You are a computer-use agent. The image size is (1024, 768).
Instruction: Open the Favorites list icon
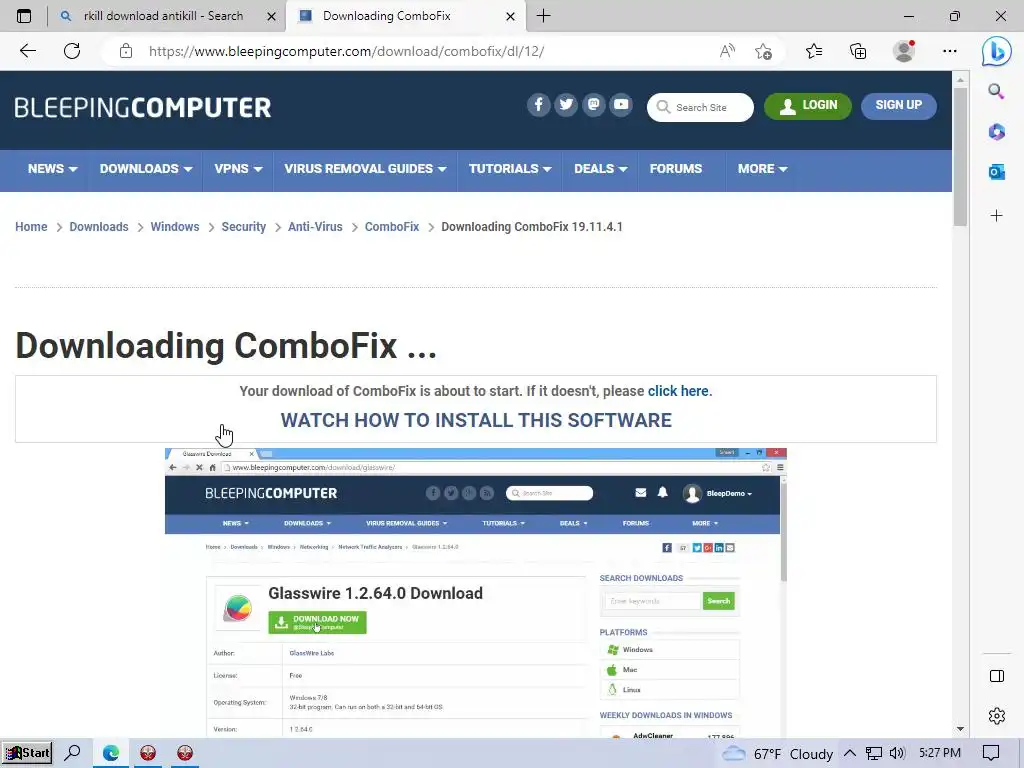[814, 51]
